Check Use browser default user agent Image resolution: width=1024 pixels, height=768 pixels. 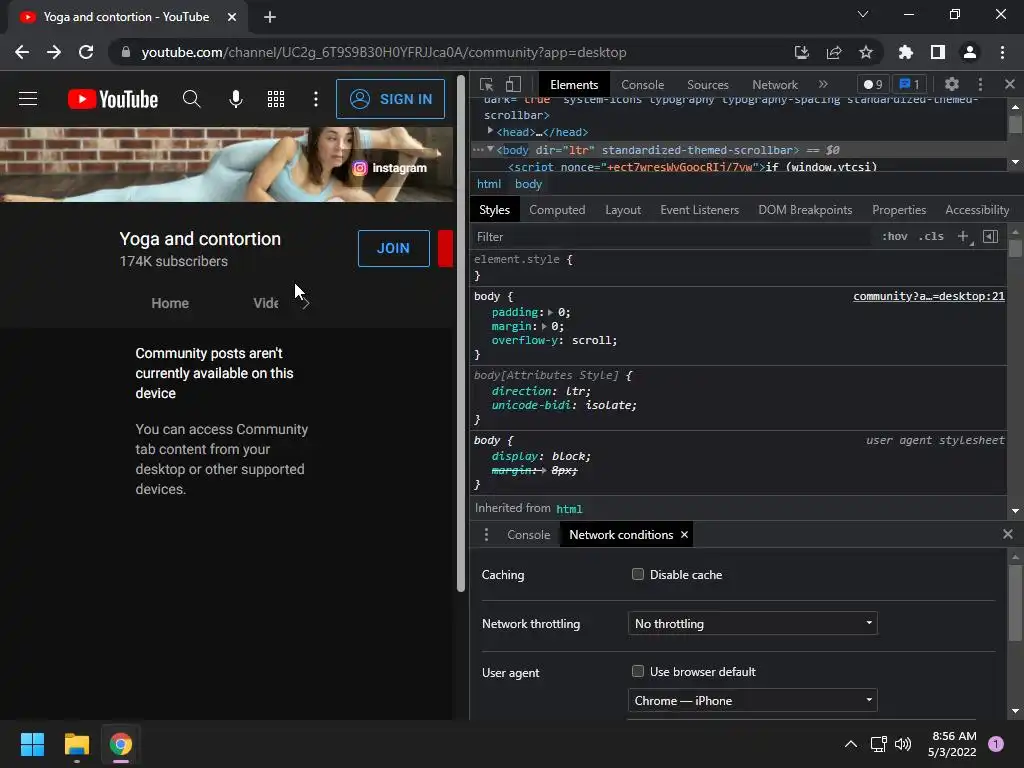(638, 671)
